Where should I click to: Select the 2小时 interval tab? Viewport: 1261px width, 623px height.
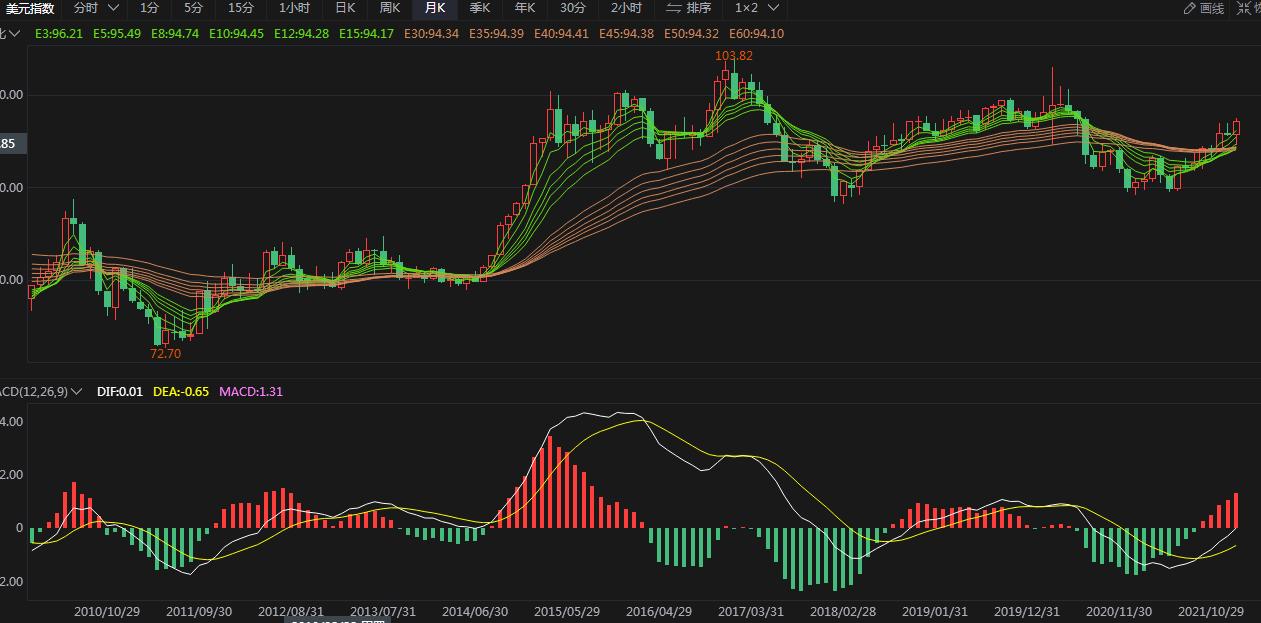tap(626, 8)
